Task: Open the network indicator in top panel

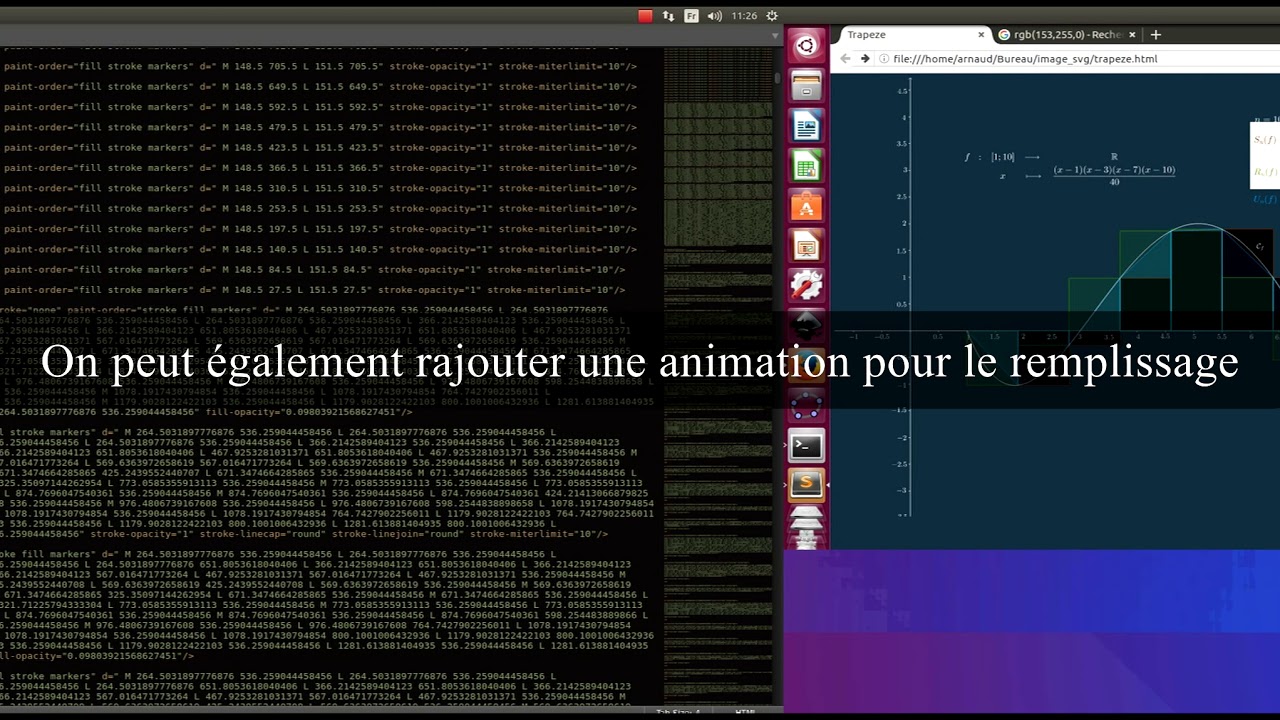Action: pos(668,16)
